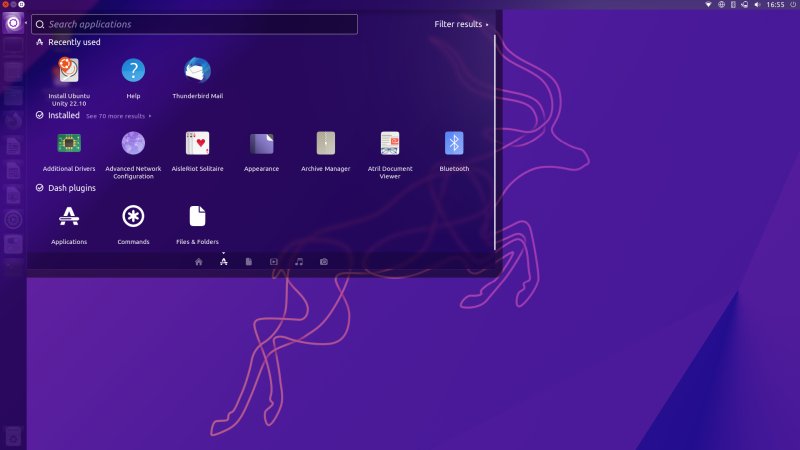Launch Advanced Network Configuration

click(x=133, y=155)
